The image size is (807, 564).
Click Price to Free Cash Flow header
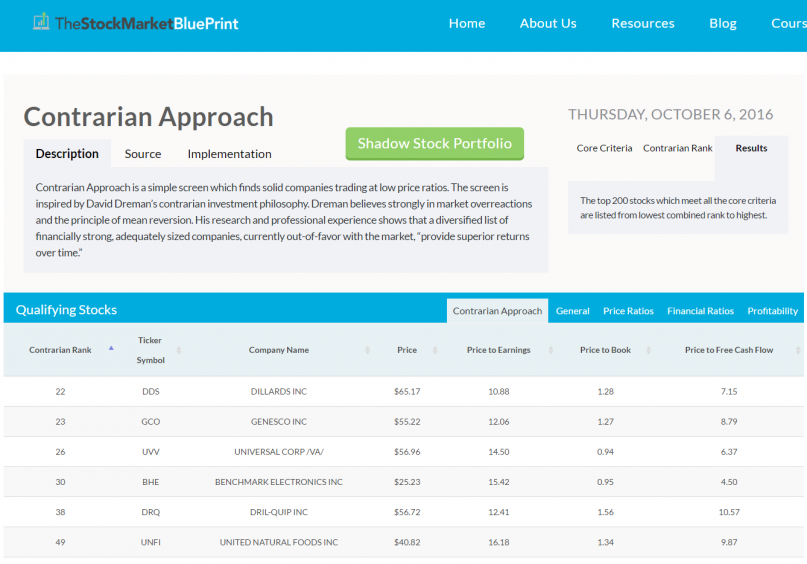(x=729, y=350)
